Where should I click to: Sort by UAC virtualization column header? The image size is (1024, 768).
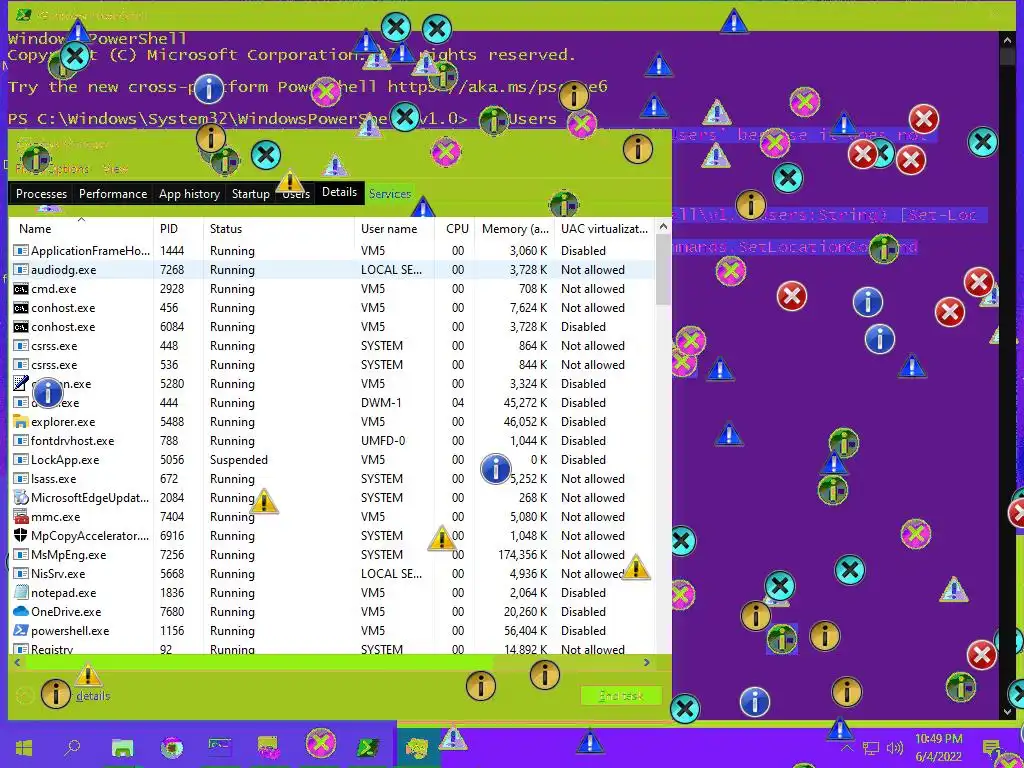click(x=604, y=229)
